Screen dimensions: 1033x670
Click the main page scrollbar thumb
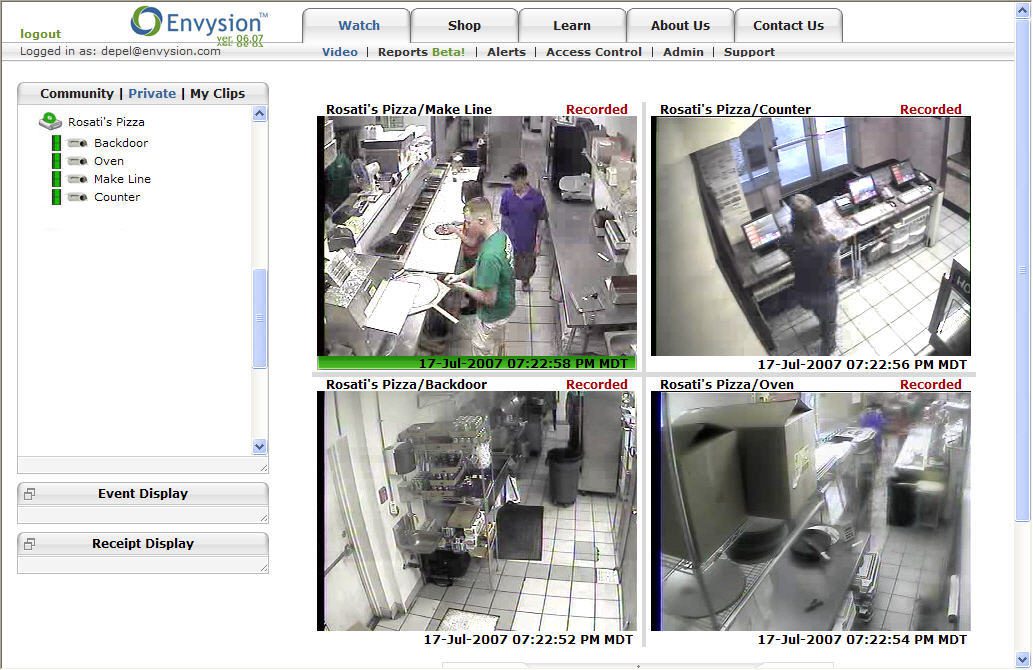[x=1022, y=270]
